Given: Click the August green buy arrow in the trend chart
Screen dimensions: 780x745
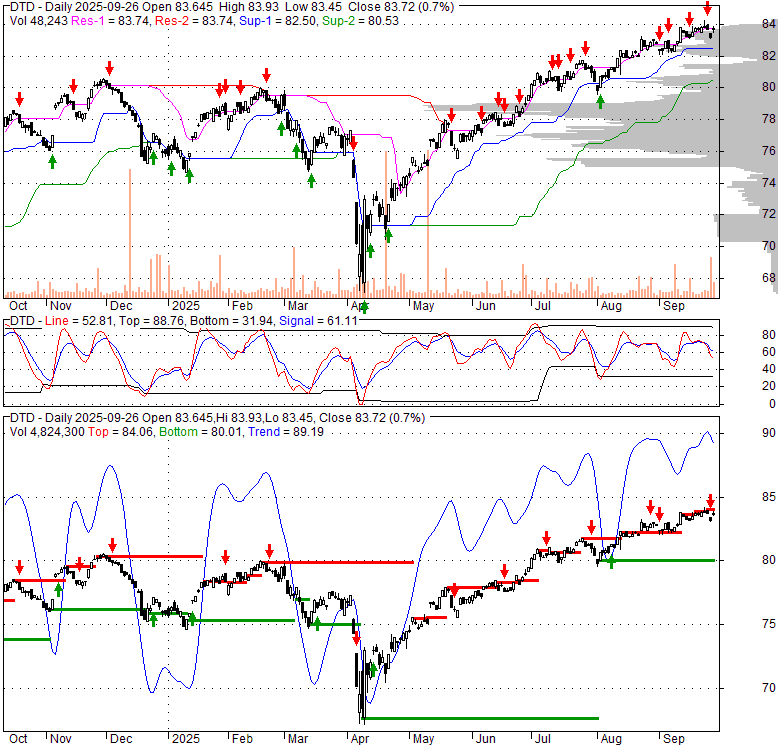Looking at the screenshot, I should pos(611,562).
